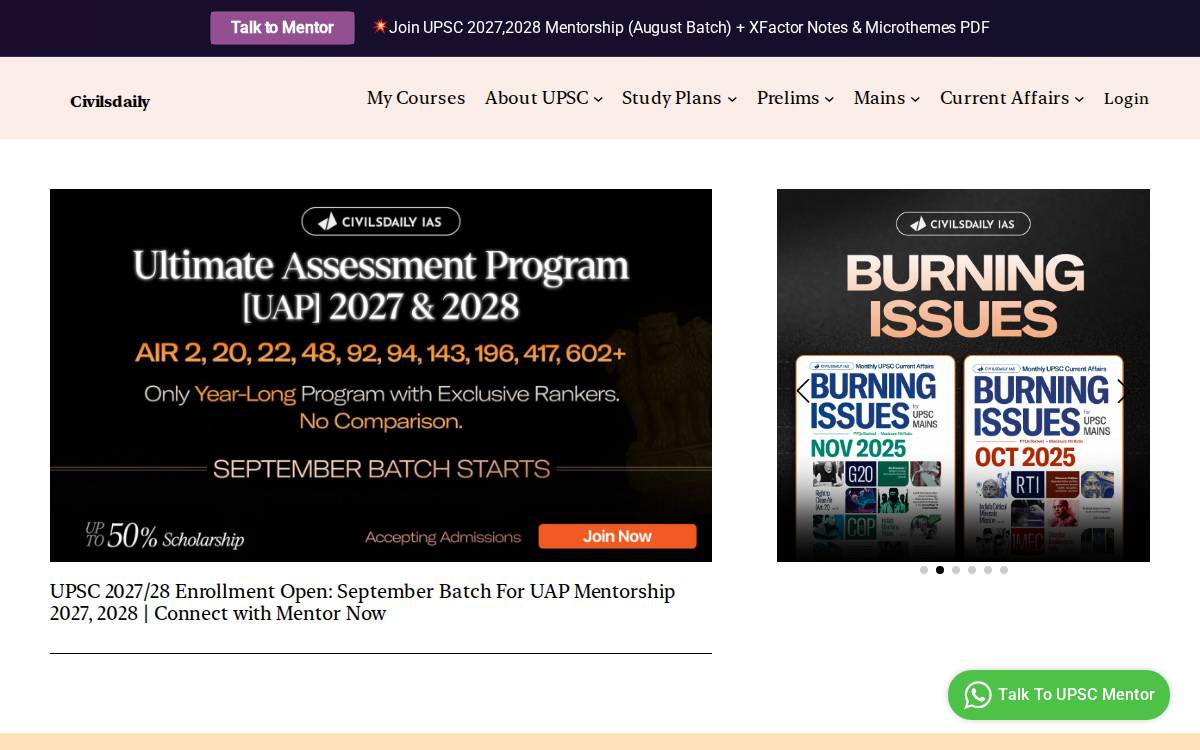Show next slide in Burning Issues carousel

(x=1122, y=391)
